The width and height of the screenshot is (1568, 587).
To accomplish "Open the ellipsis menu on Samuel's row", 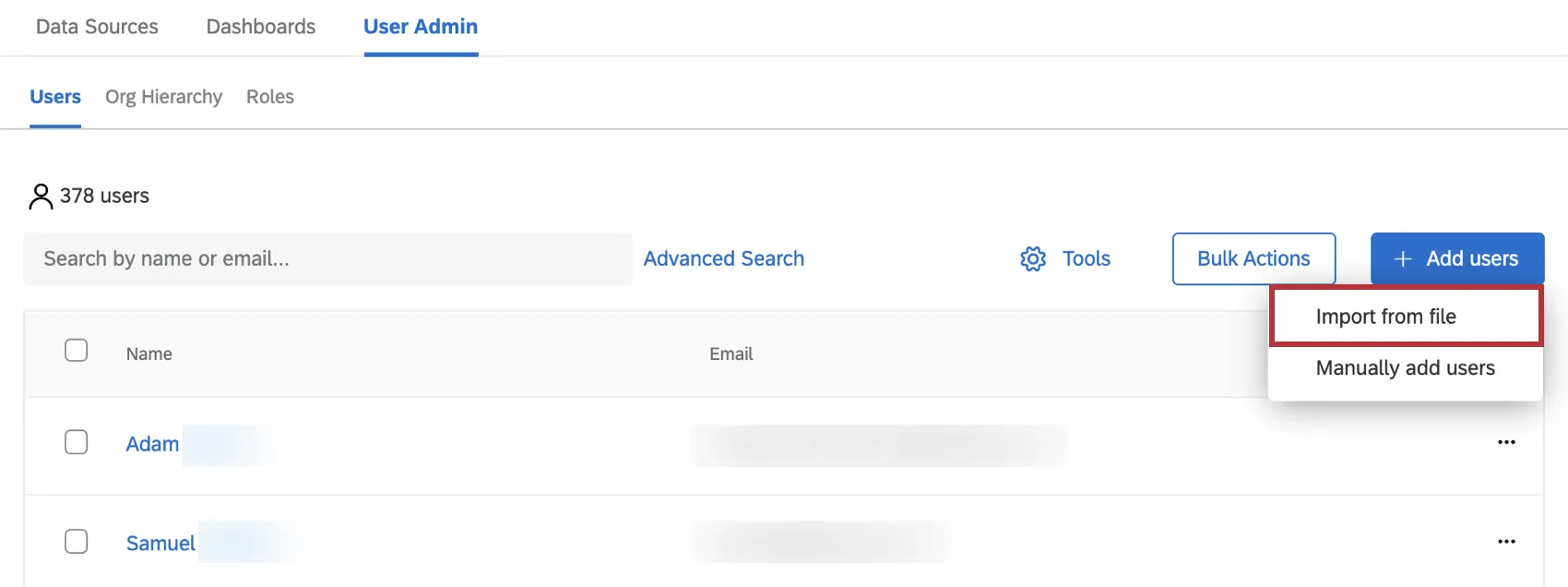I will (1506, 541).
